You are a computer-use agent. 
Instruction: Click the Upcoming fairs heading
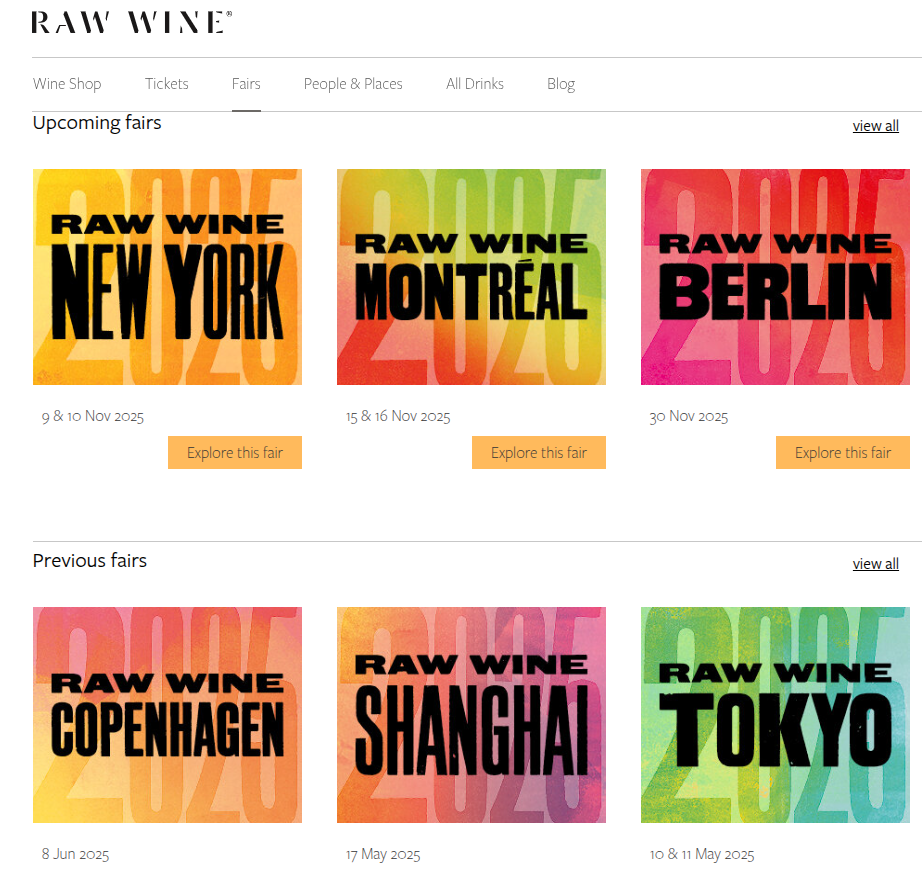point(97,123)
